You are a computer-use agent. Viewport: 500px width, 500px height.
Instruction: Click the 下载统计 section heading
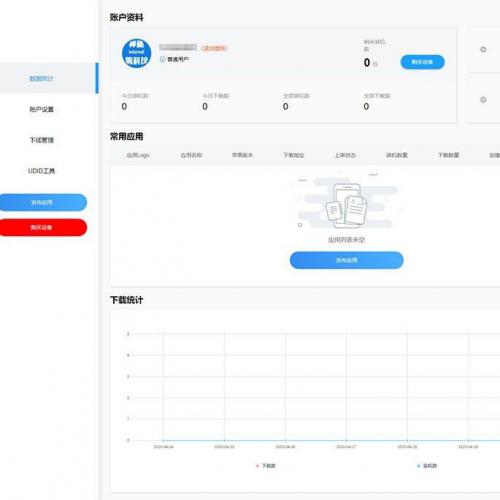coord(127,300)
